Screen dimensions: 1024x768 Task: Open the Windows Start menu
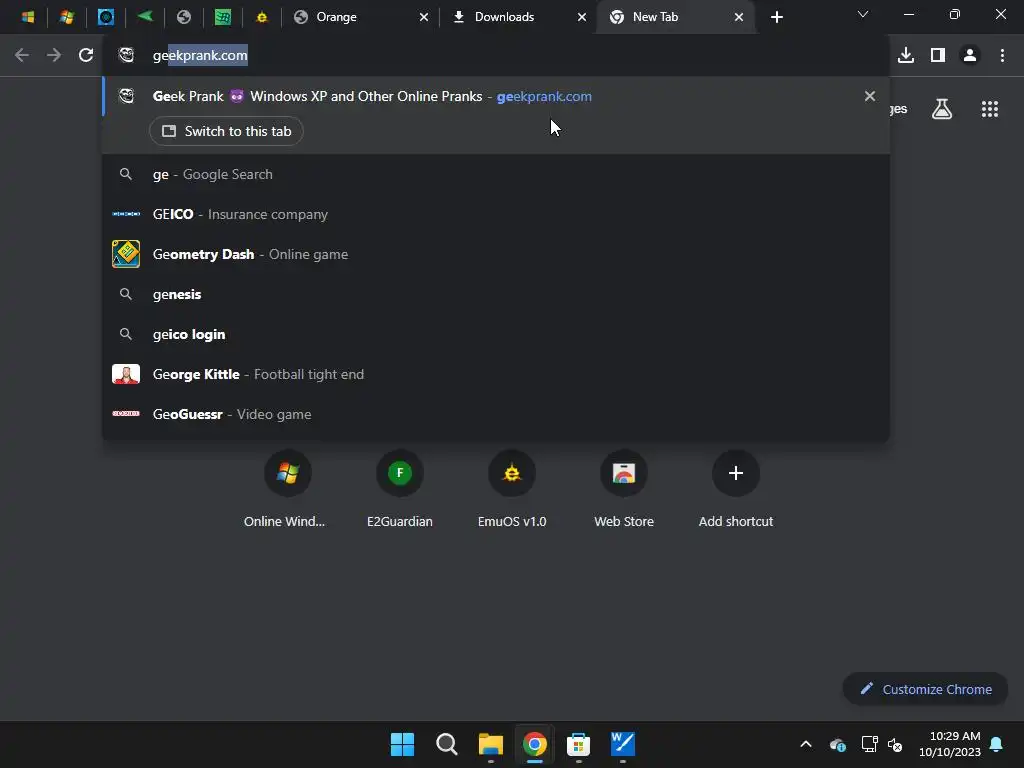pyautogui.click(x=402, y=744)
